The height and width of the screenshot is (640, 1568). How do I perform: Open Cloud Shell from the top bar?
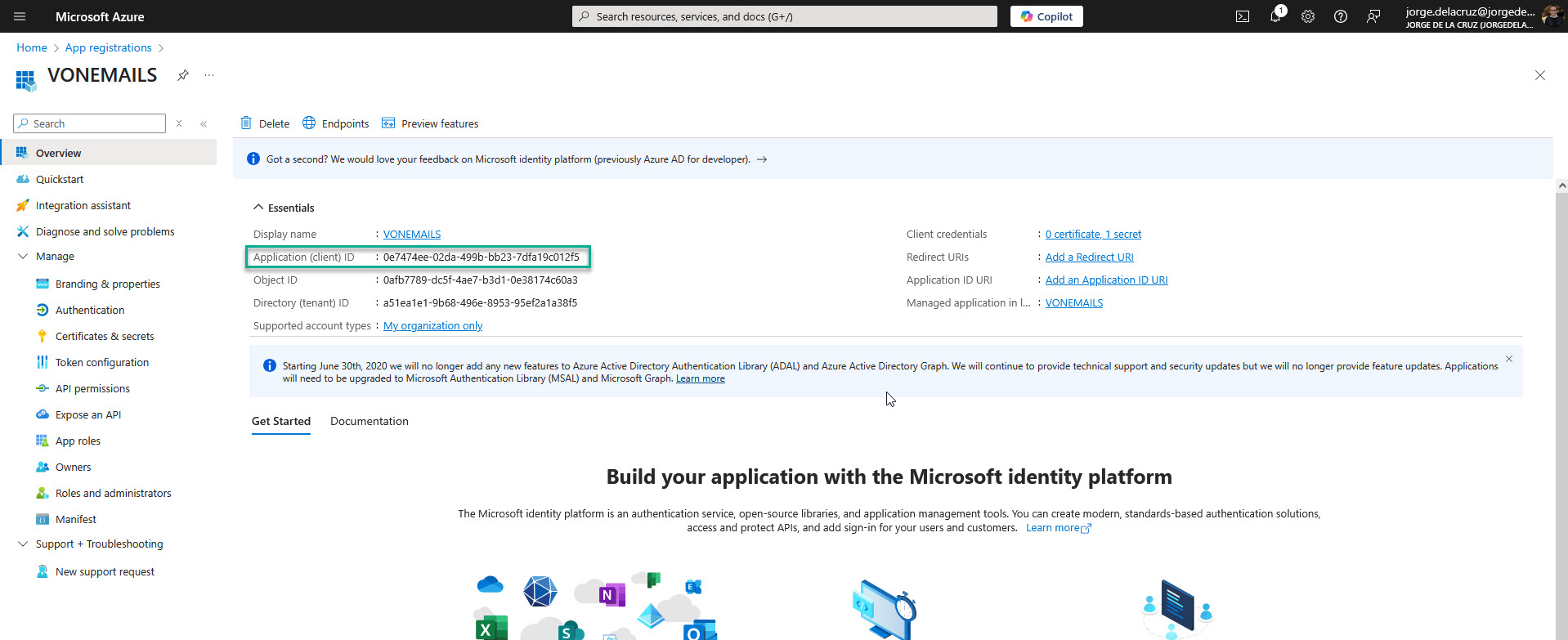[1243, 16]
